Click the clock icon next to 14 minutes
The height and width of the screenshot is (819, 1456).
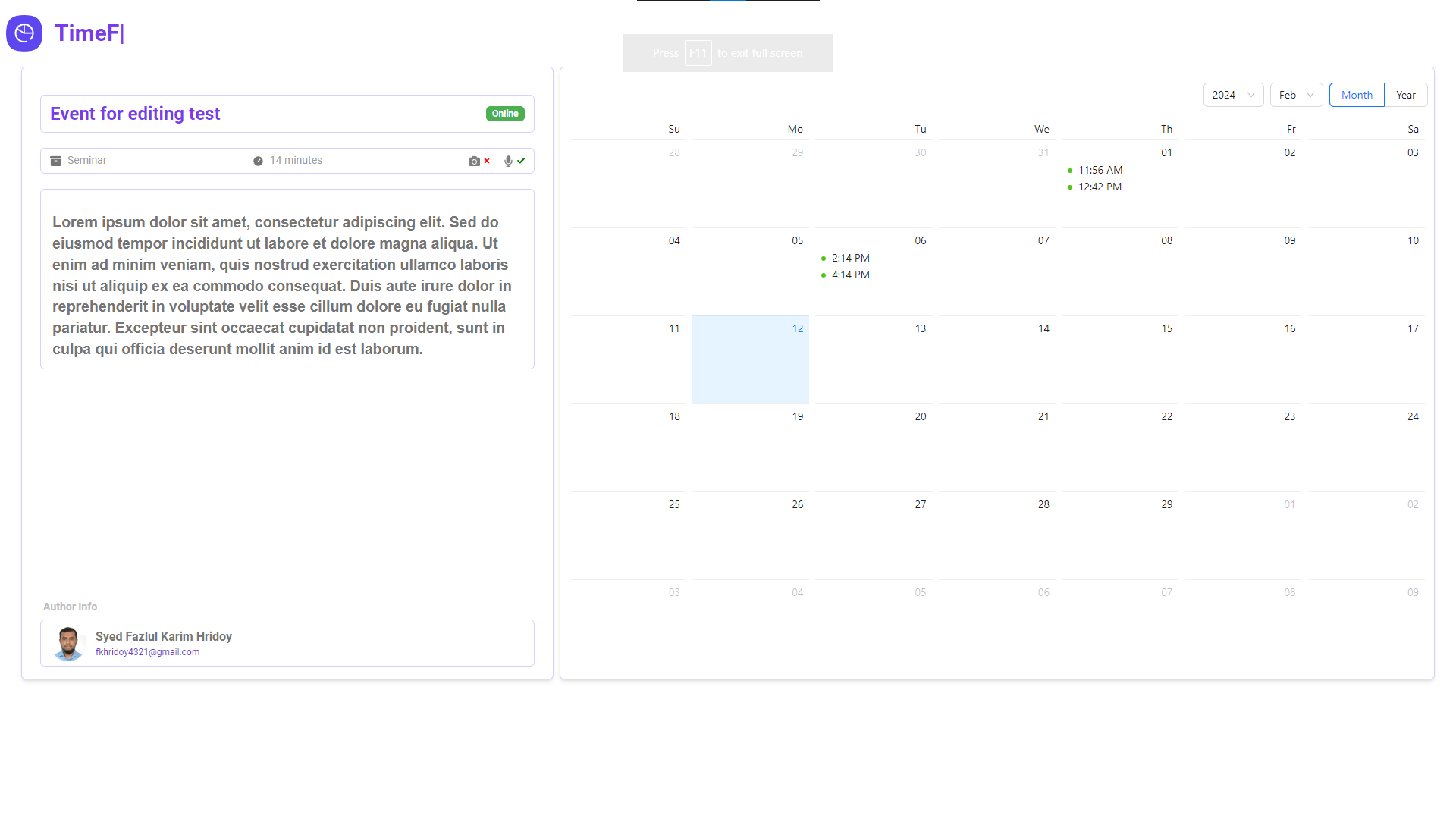[x=258, y=160]
